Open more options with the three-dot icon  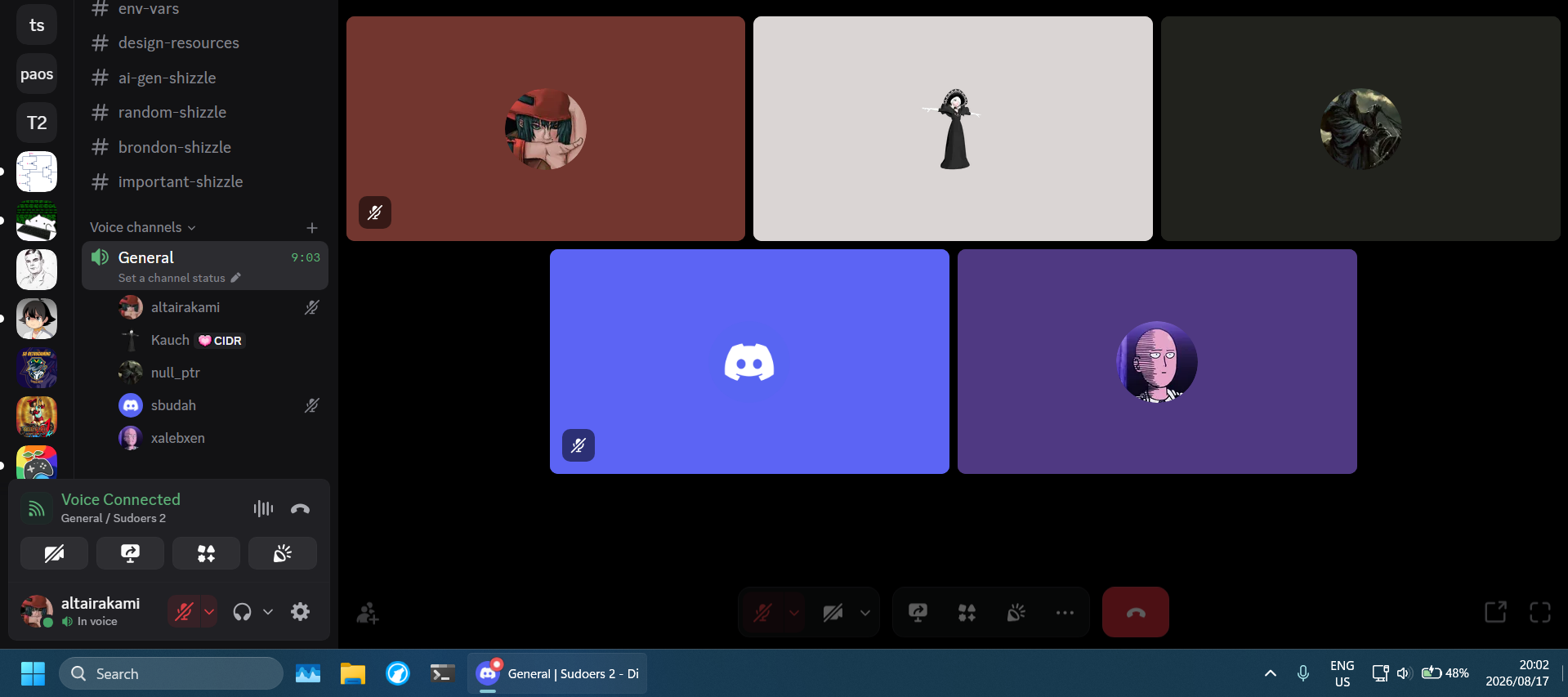[x=1065, y=612]
